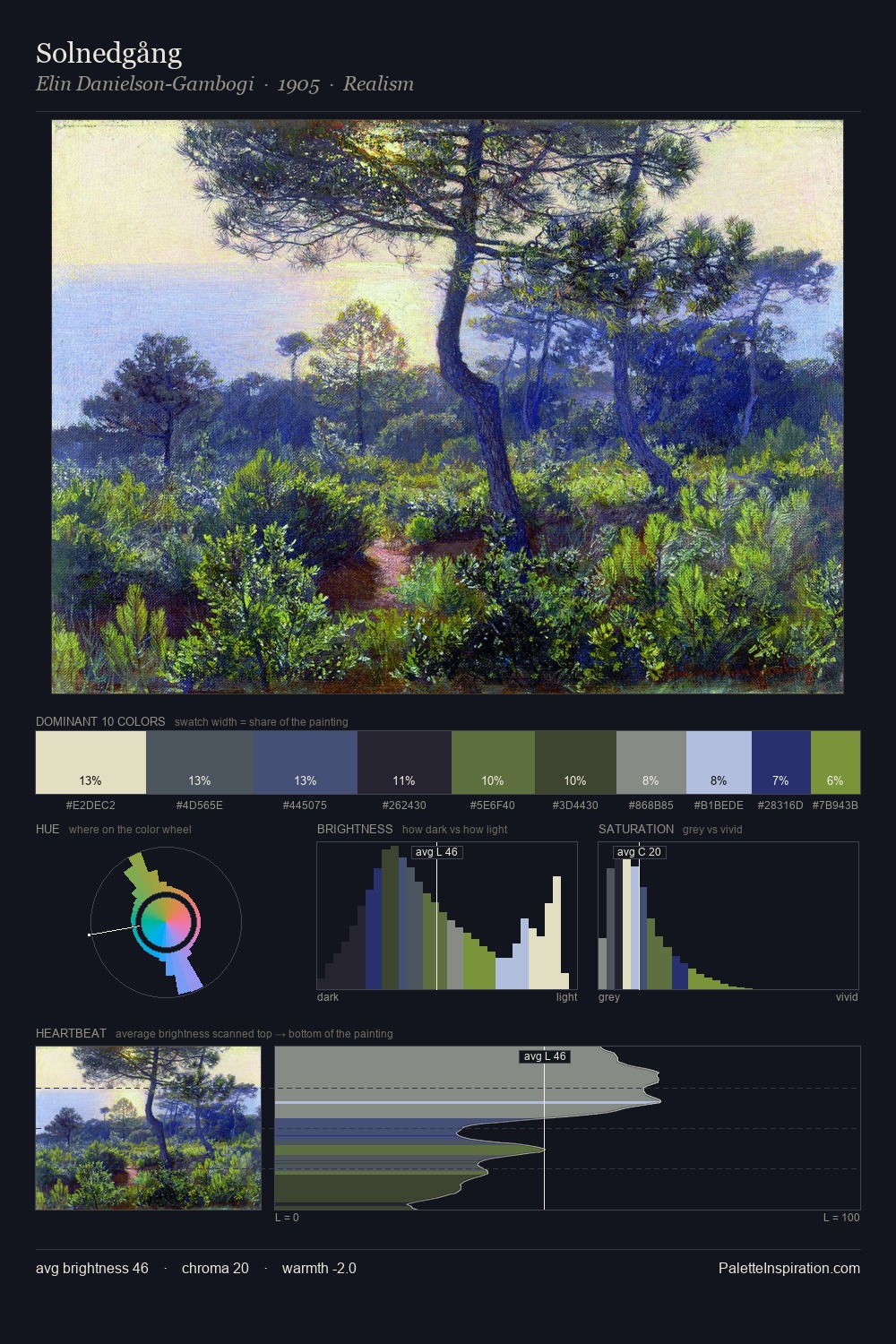Click the hex code text '#28316D'
The width and height of the screenshot is (896, 1344).
780,806
